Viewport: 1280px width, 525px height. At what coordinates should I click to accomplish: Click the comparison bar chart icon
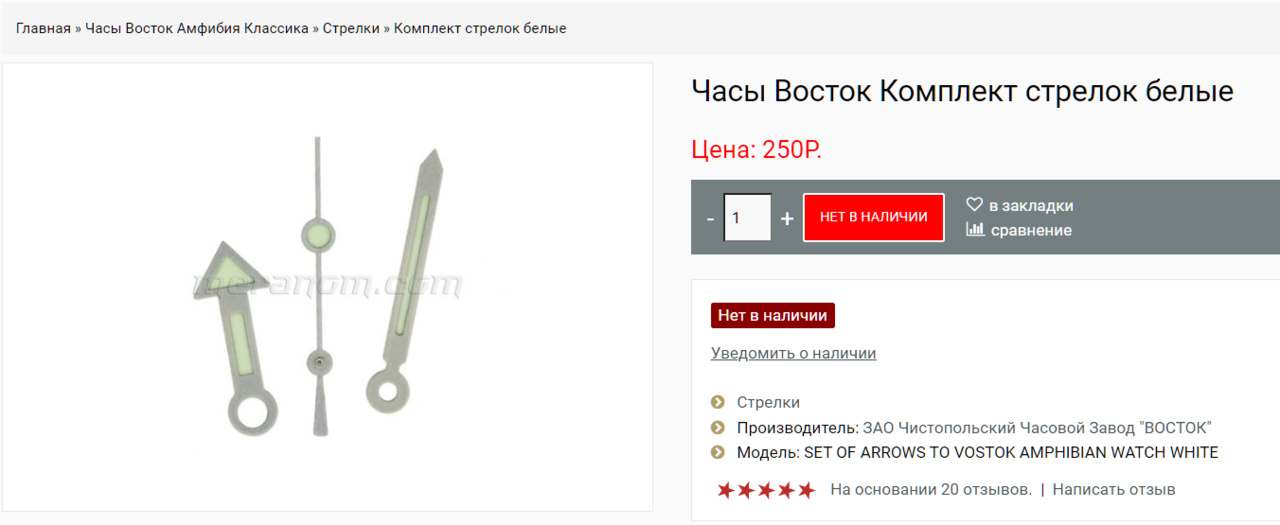pyautogui.click(x=975, y=229)
